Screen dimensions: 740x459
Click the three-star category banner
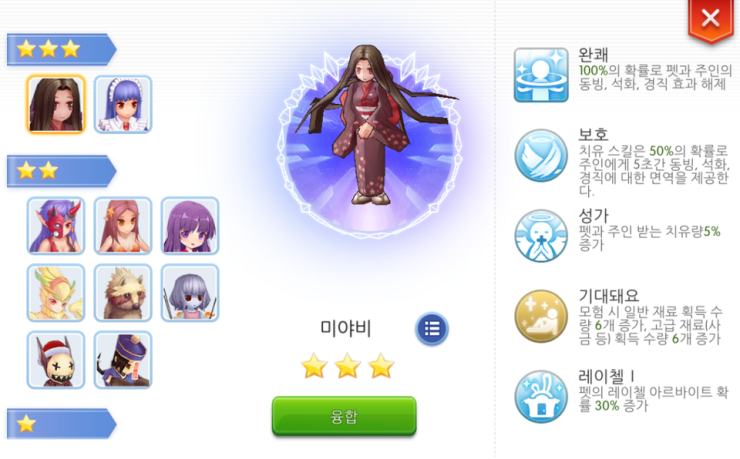tap(61, 49)
